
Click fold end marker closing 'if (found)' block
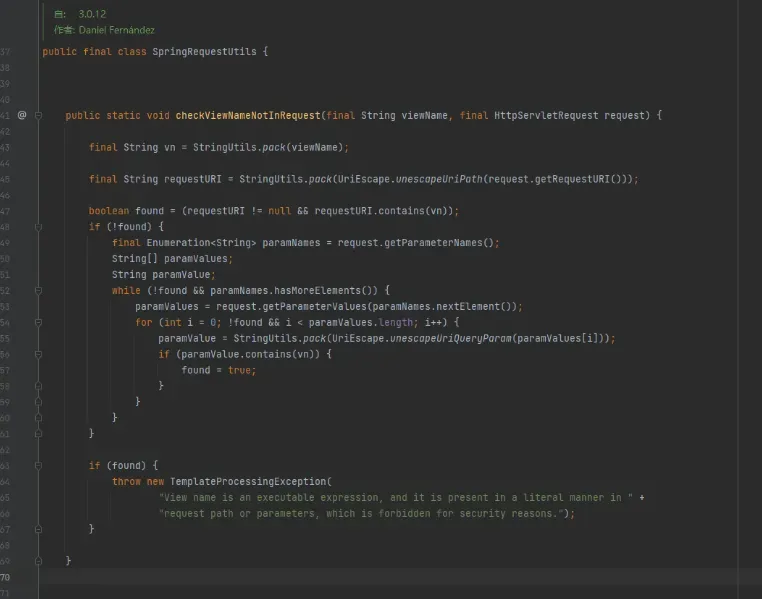tap(38, 529)
